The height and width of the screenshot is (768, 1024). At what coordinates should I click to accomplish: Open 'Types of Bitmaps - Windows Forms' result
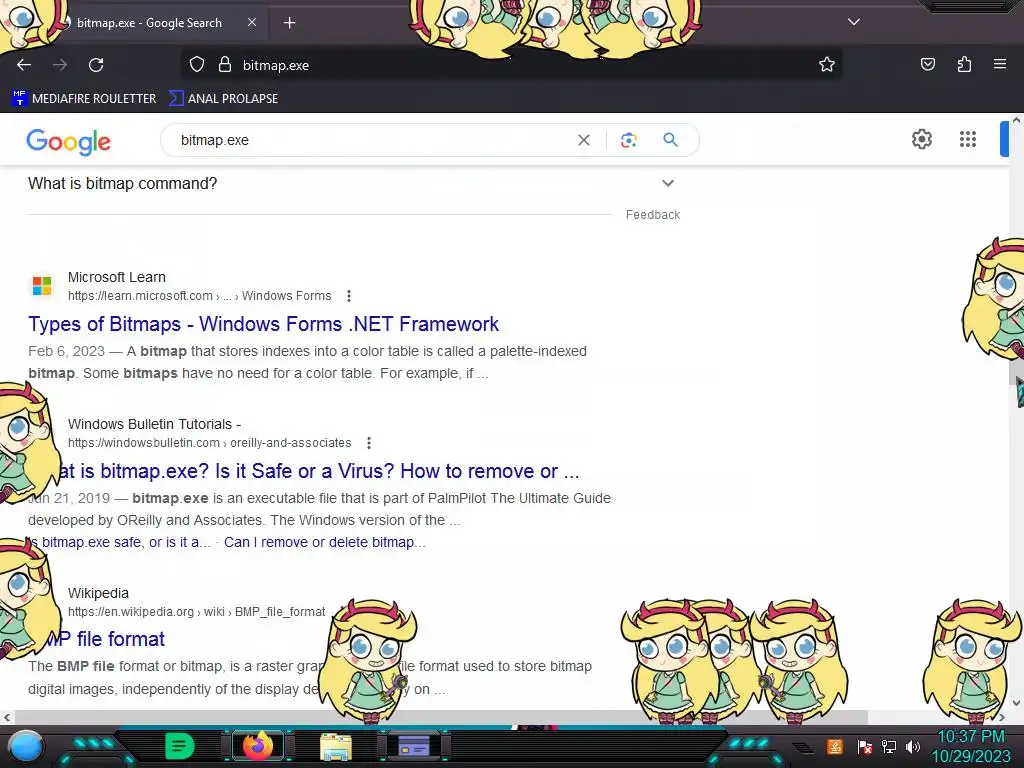coord(263,324)
